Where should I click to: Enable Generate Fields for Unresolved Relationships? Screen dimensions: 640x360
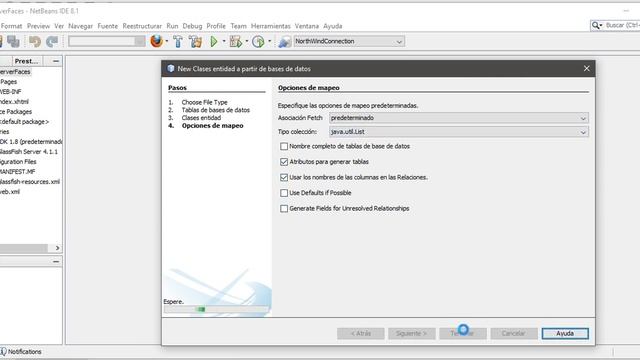click(284, 209)
